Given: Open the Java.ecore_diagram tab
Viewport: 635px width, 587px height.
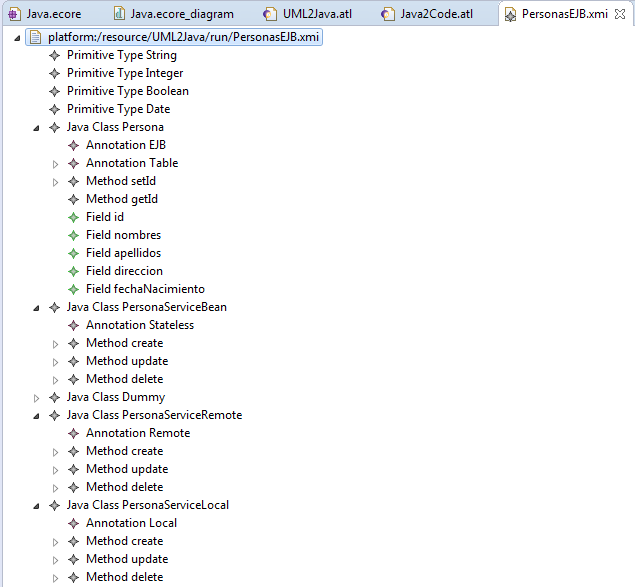Looking at the screenshot, I should tap(174, 14).
